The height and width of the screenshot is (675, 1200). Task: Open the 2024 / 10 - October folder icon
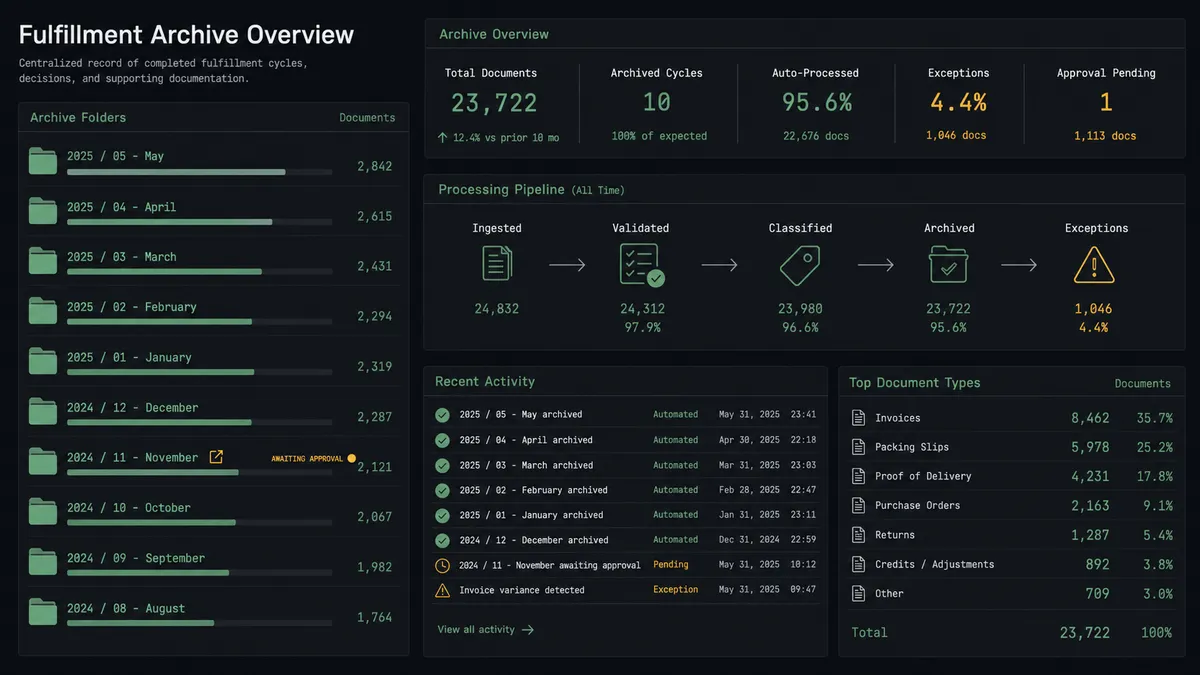[43, 511]
